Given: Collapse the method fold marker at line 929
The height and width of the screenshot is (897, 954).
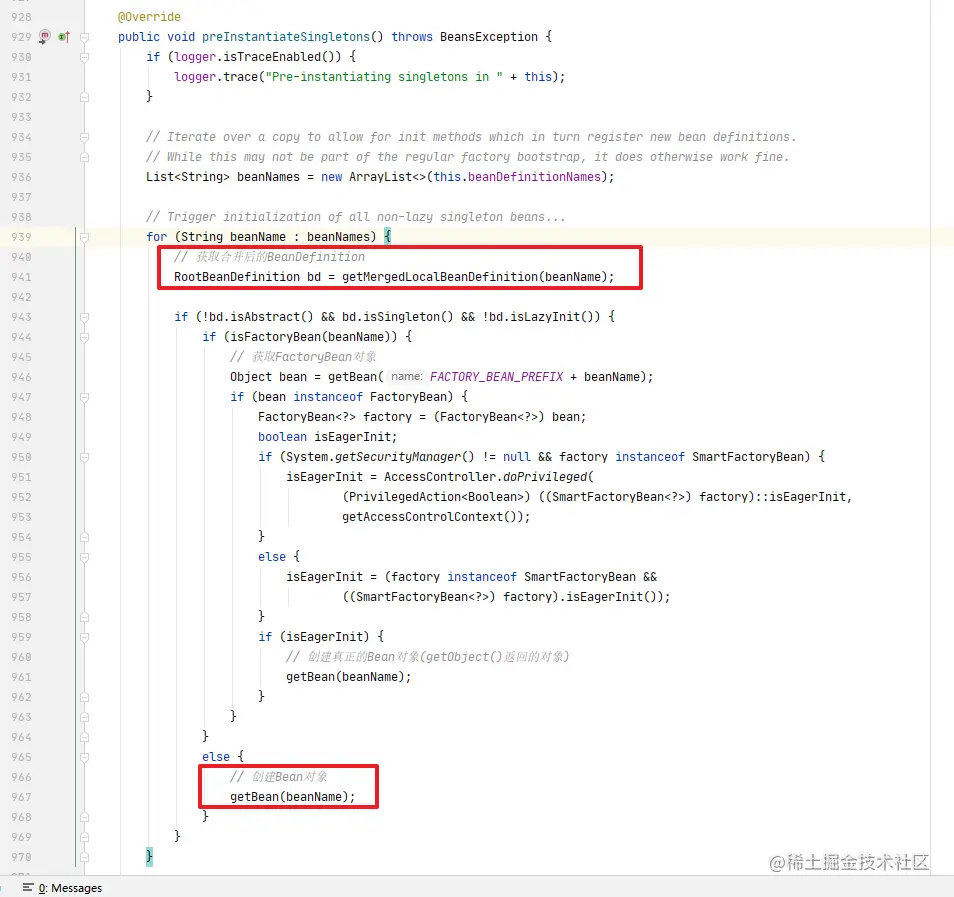Looking at the screenshot, I should [85, 37].
